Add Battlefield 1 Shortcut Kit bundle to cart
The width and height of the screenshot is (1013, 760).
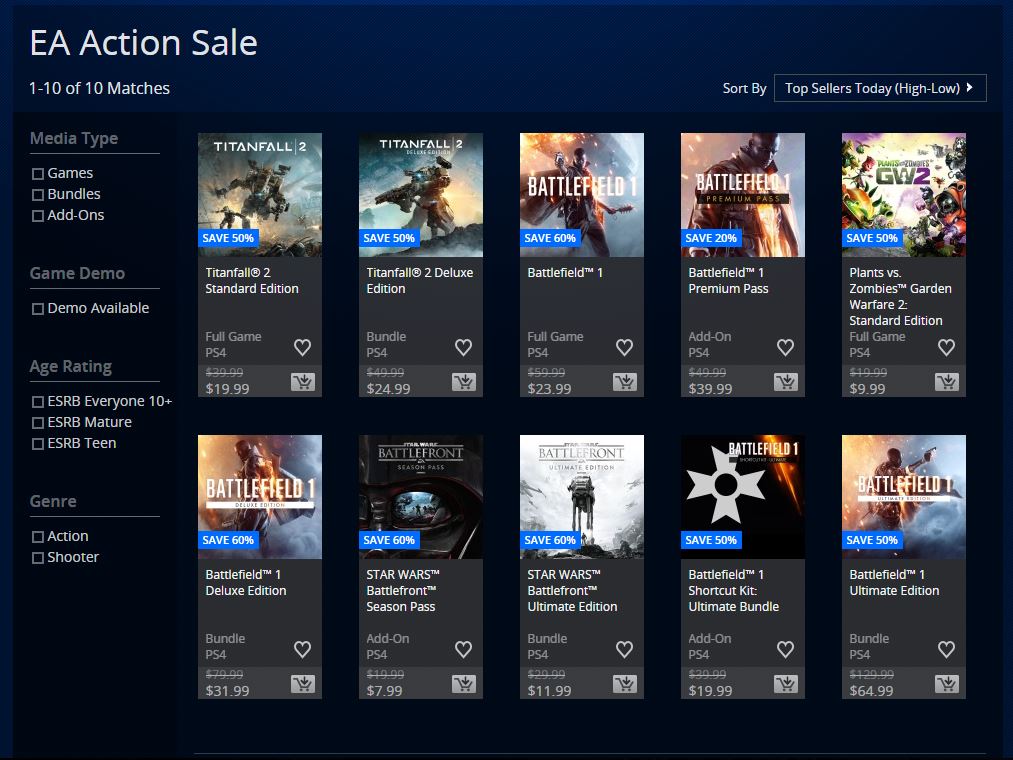click(x=785, y=684)
